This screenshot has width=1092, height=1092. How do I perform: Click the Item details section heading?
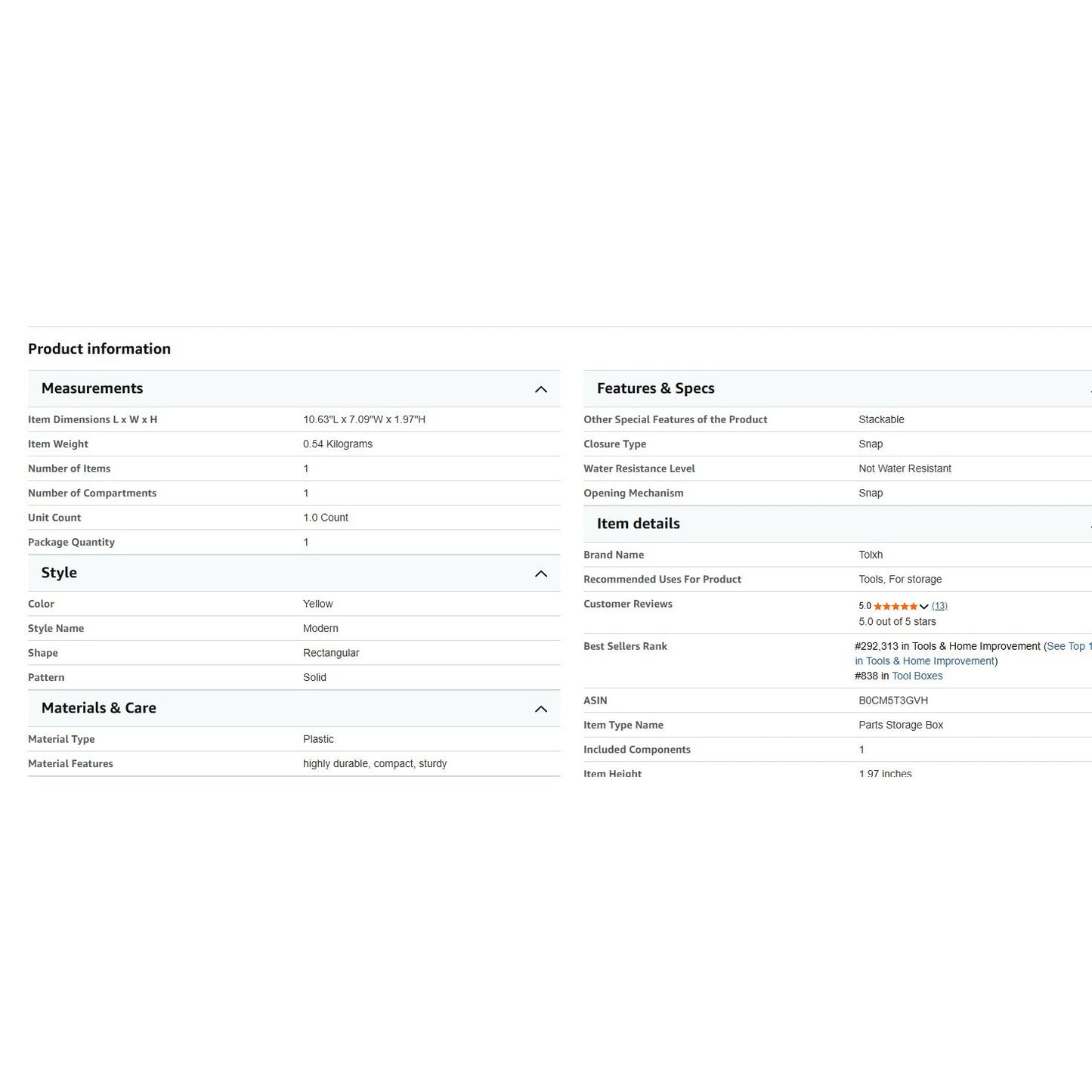pos(638,524)
